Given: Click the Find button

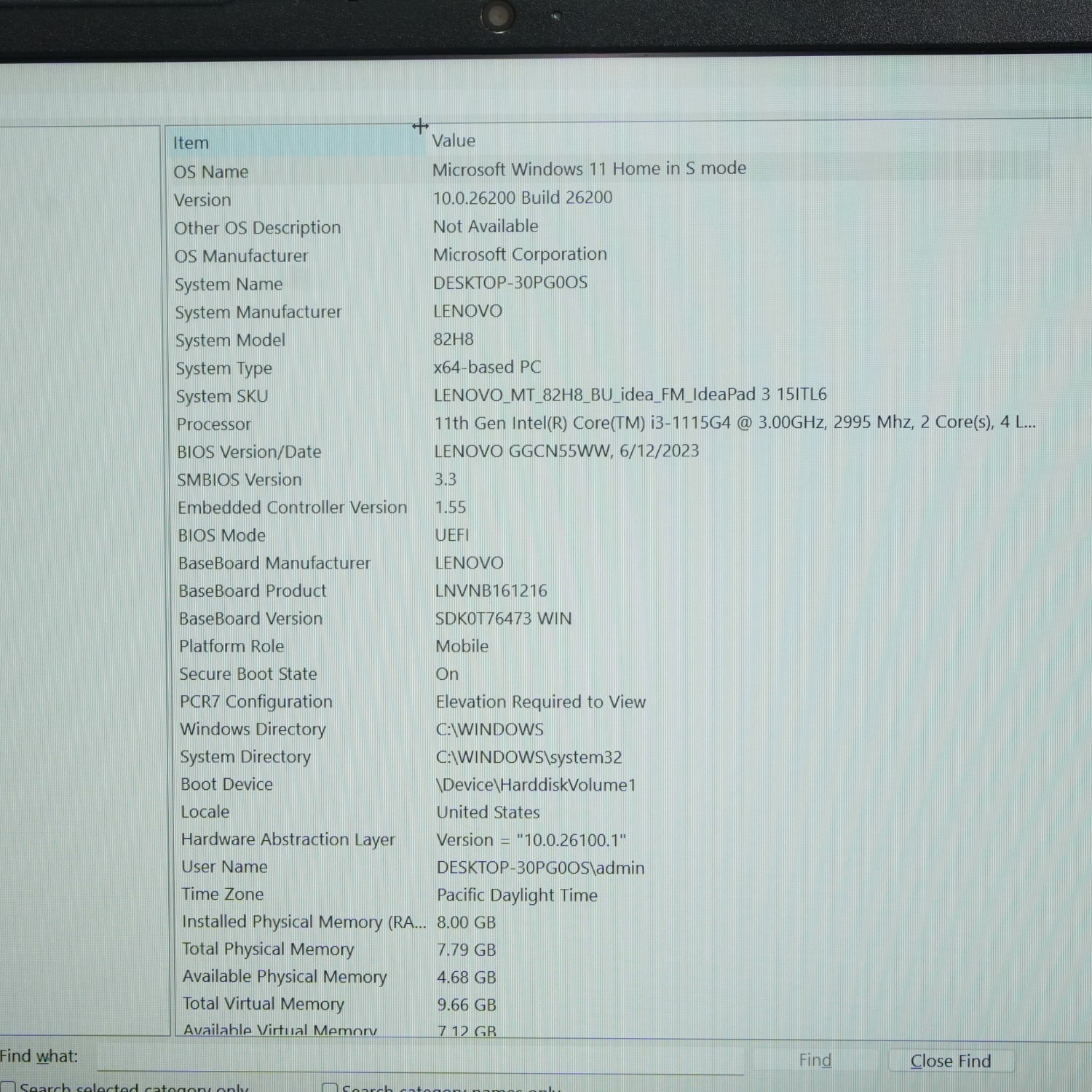Looking at the screenshot, I should pyautogui.click(x=815, y=1060).
